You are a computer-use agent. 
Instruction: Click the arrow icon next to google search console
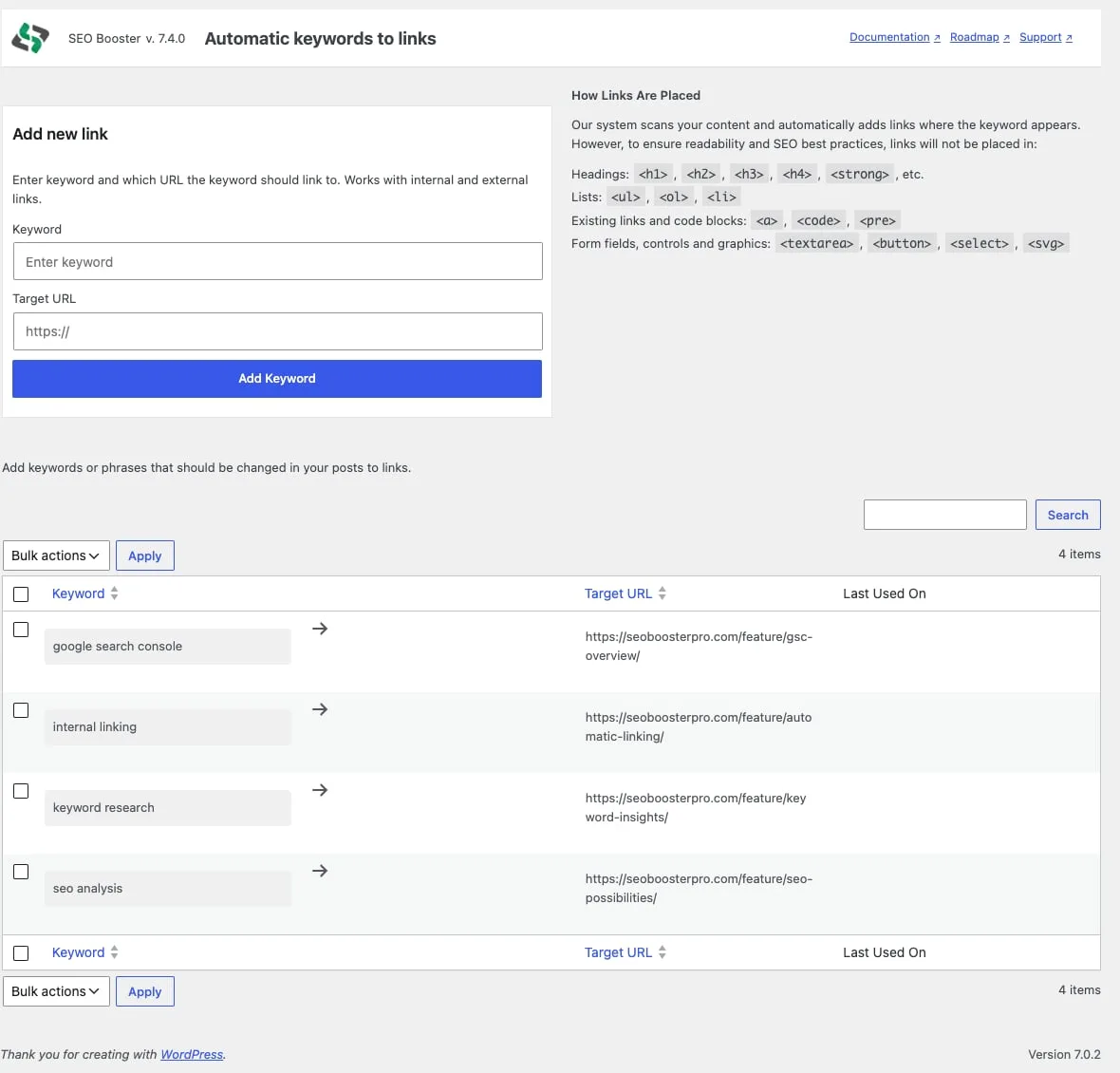(320, 629)
